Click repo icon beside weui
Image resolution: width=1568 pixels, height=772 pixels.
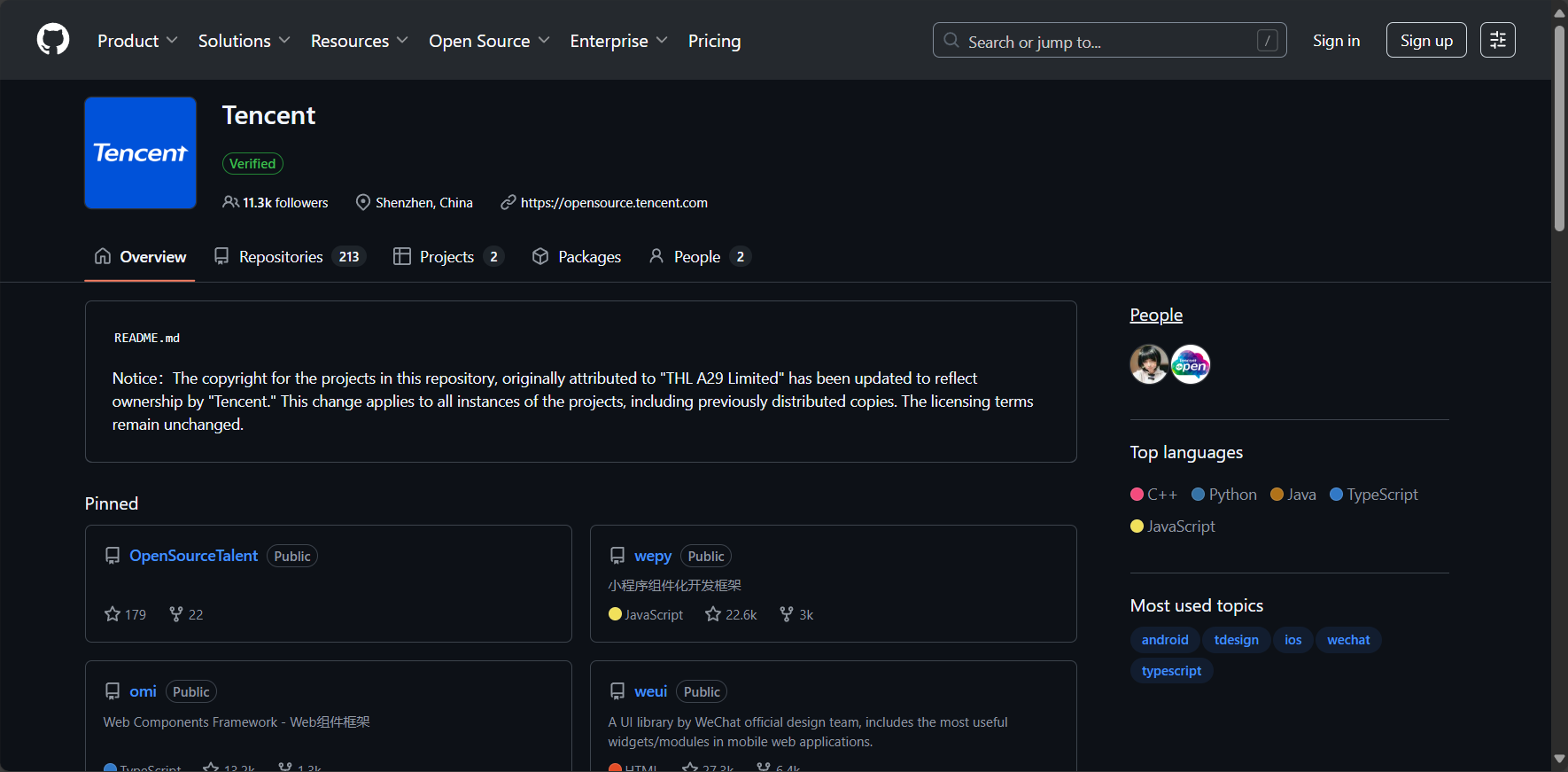coord(617,691)
